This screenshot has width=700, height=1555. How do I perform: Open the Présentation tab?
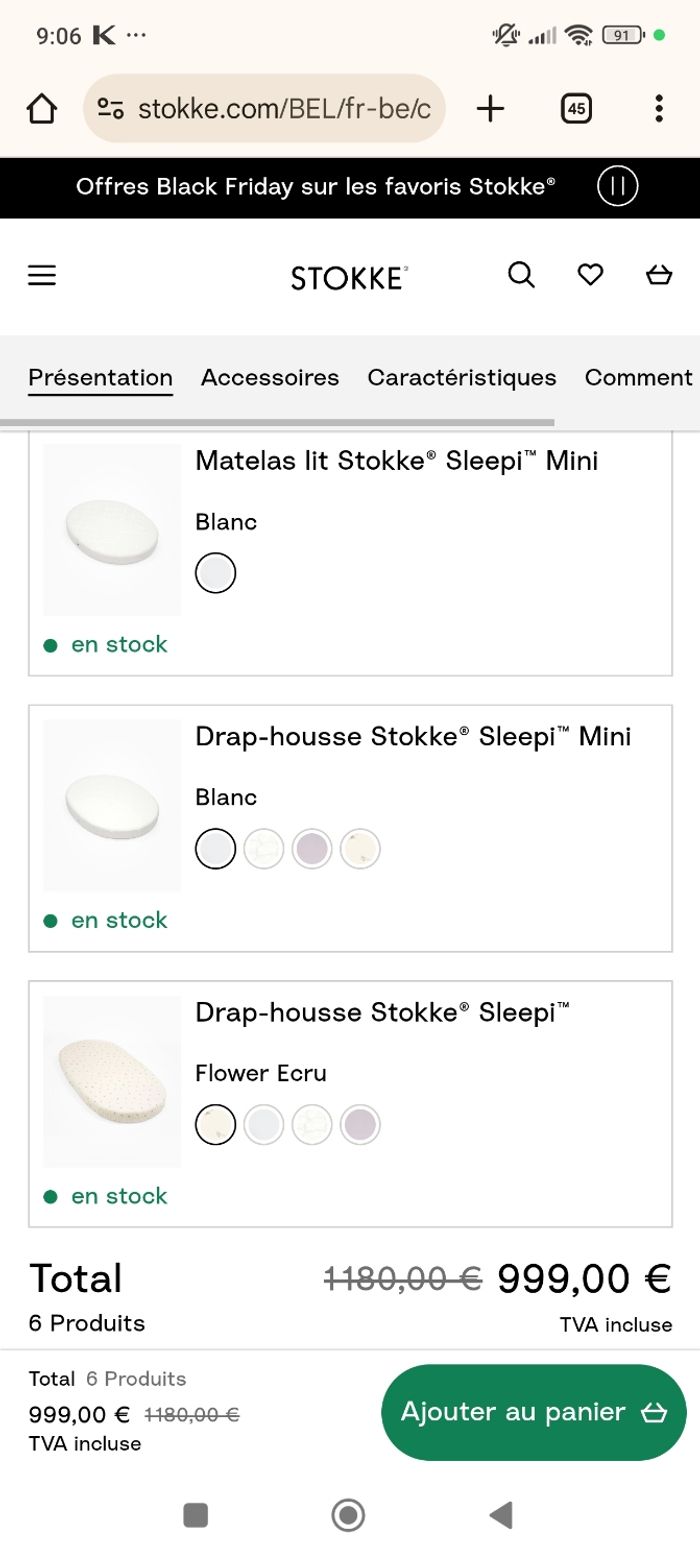tap(100, 378)
